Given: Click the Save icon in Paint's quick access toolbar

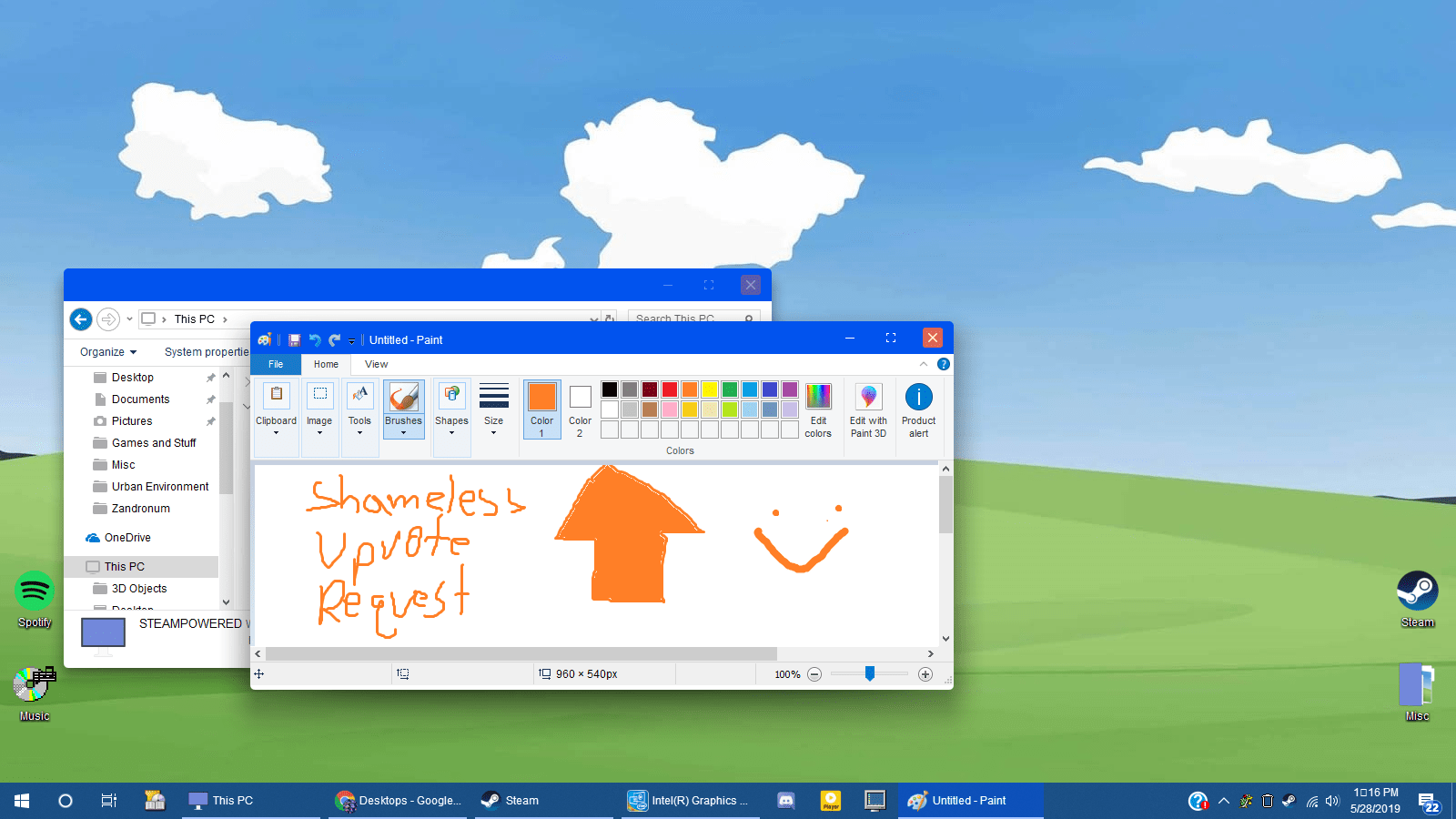Looking at the screenshot, I should pyautogui.click(x=294, y=340).
